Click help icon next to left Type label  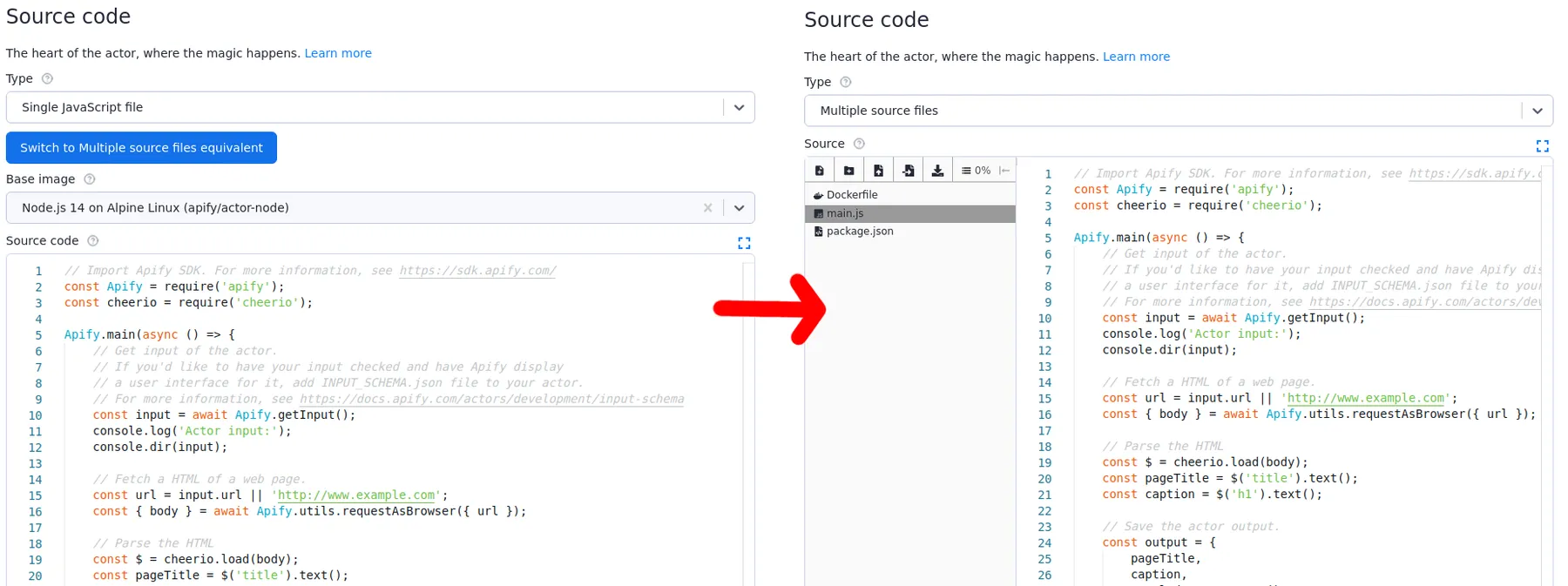coord(48,78)
